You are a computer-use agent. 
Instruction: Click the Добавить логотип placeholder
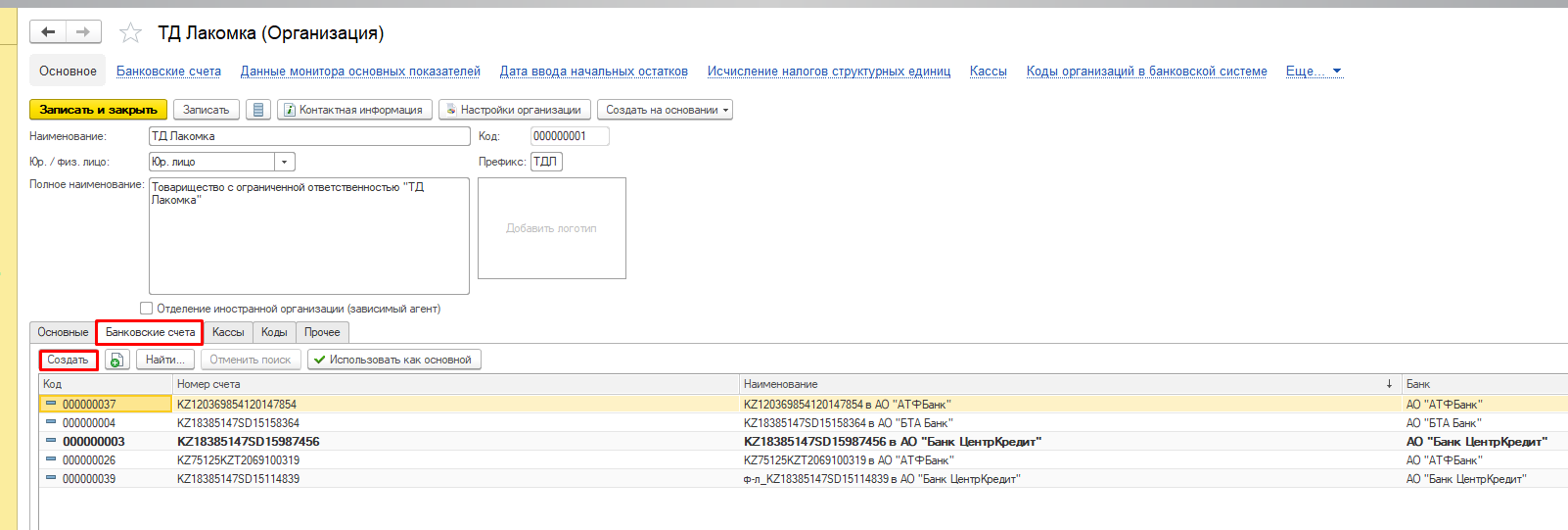click(x=551, y=228)
